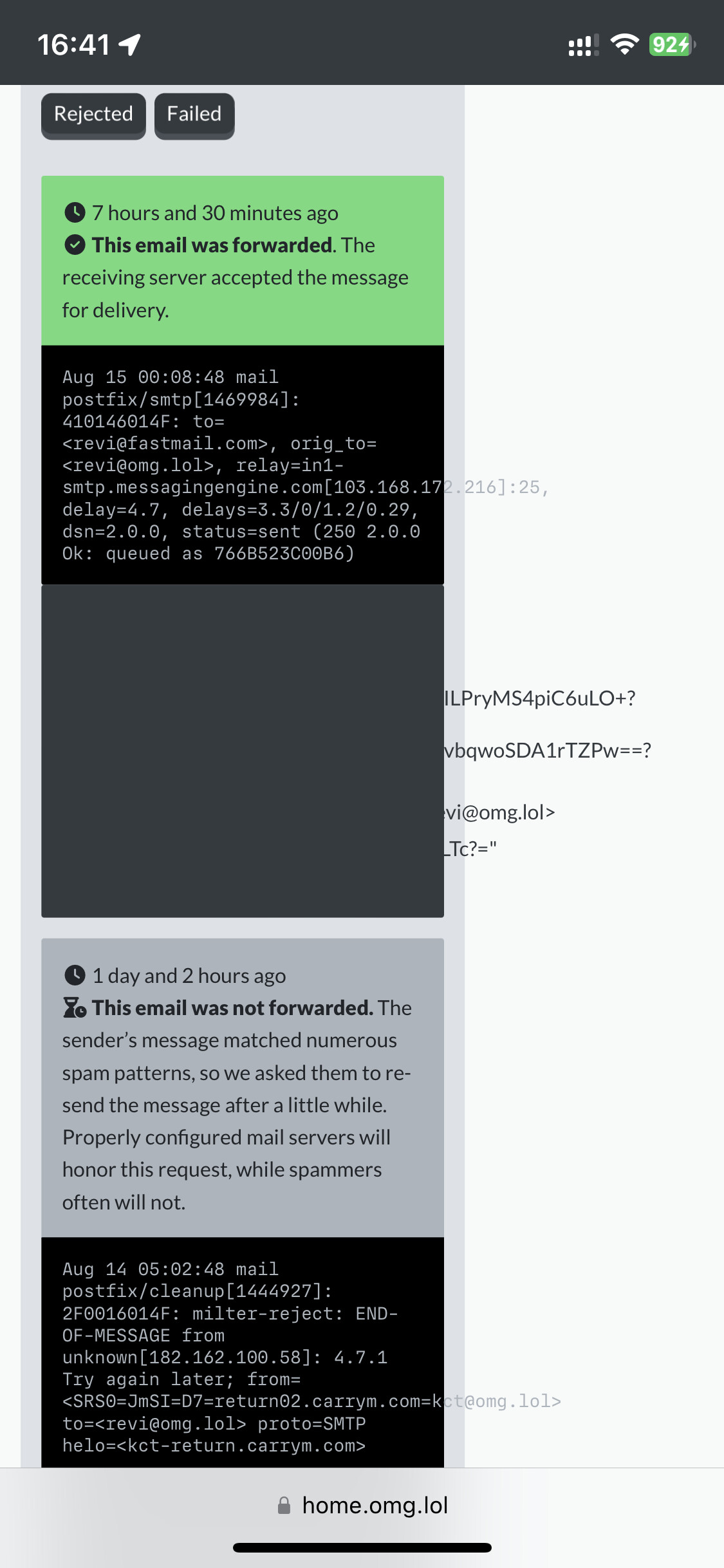Tap the location arrow status icon
The width and height of the screenshot is (724, 1568).
point(130,44)
